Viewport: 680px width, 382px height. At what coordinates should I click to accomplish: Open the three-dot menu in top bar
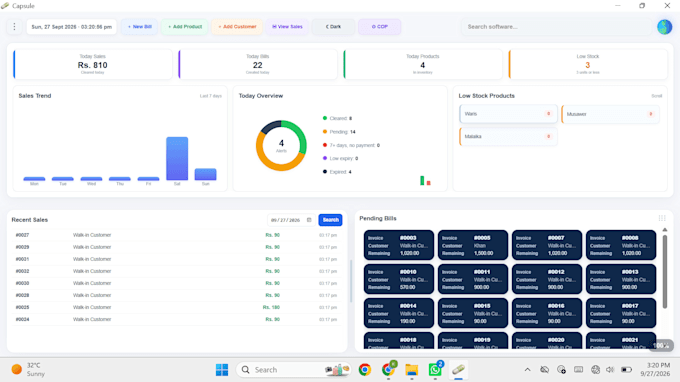click(x=14, y=27)
